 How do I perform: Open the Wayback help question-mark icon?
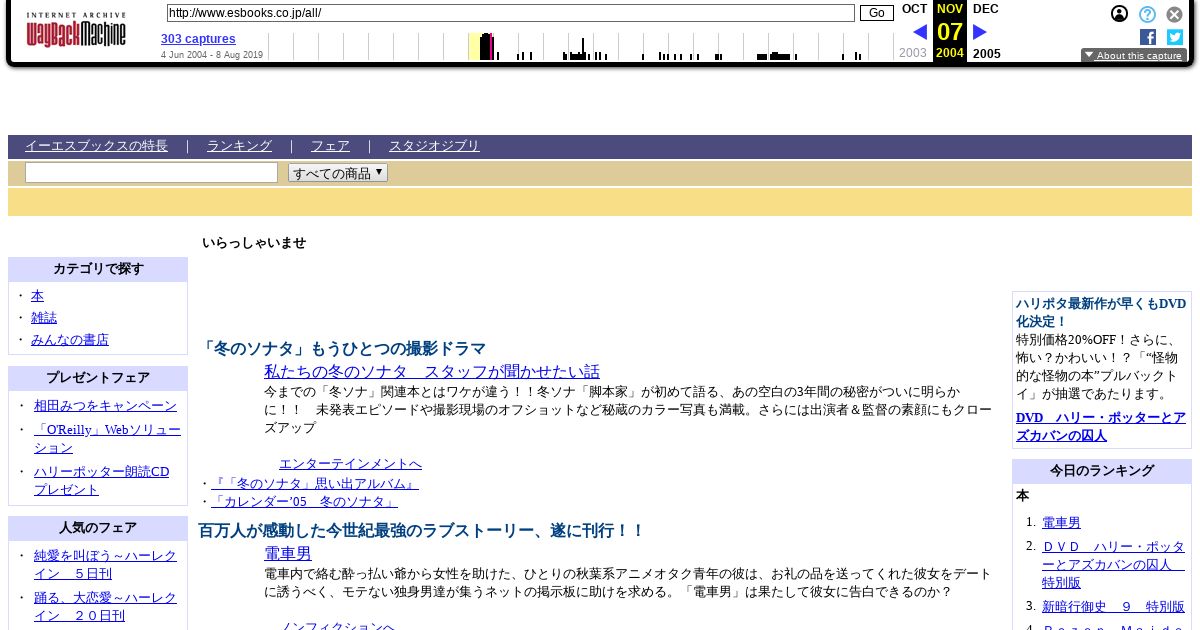[x=1147, y=14]
